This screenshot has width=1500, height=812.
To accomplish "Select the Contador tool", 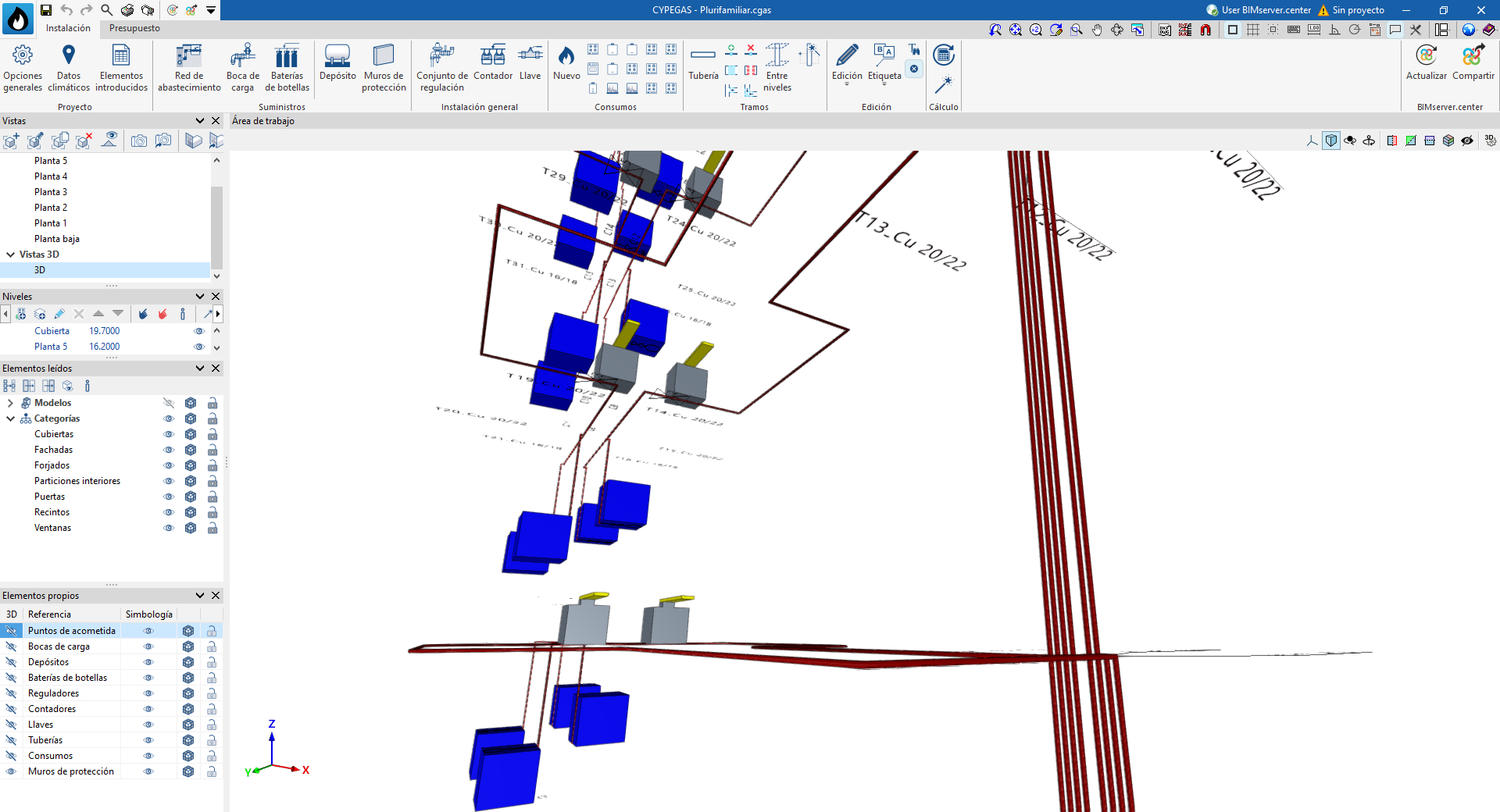I will [x=493, y=62].
